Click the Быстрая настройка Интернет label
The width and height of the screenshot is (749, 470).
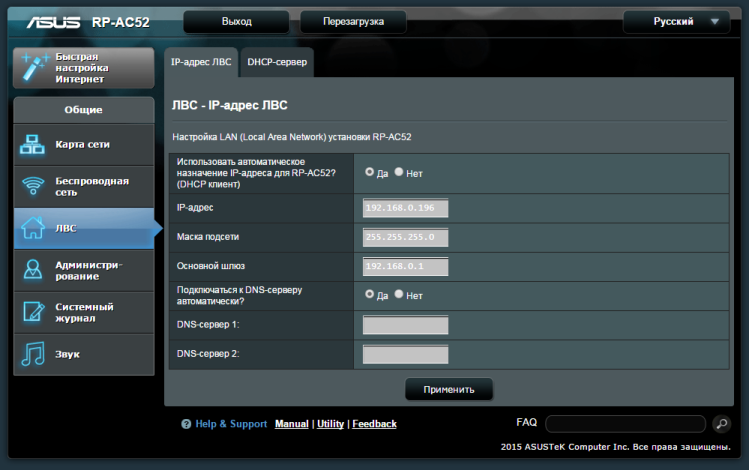pos(82,68)
